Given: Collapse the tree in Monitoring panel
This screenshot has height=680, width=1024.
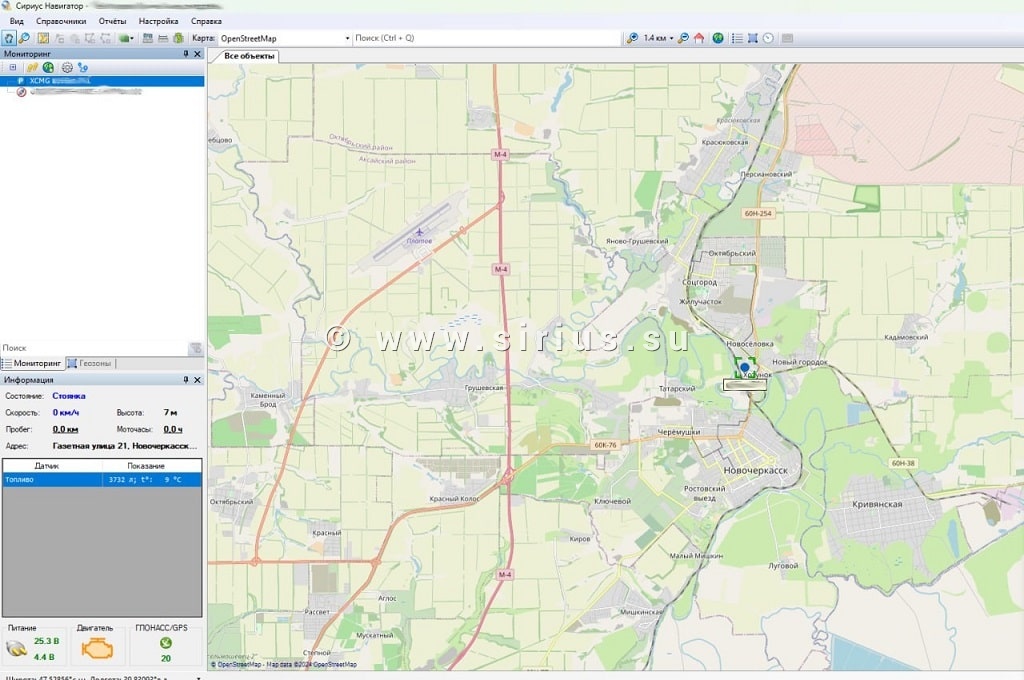Looking at the screenshot, I should (x=13, y=67).
